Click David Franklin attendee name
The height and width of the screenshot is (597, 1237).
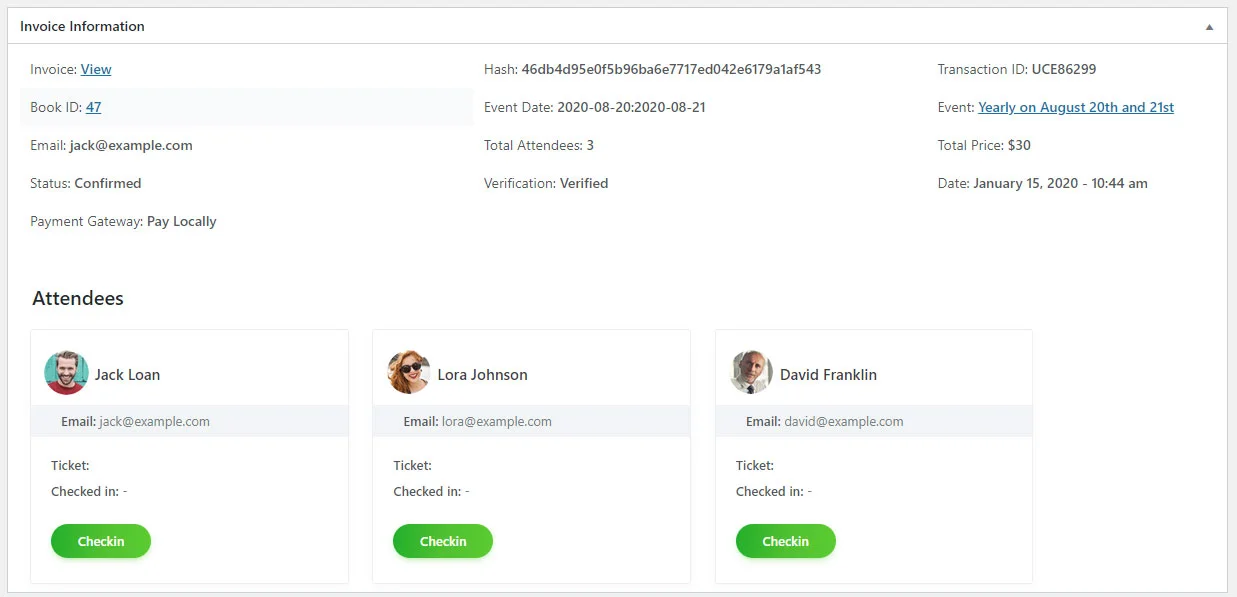coord(828,375)
